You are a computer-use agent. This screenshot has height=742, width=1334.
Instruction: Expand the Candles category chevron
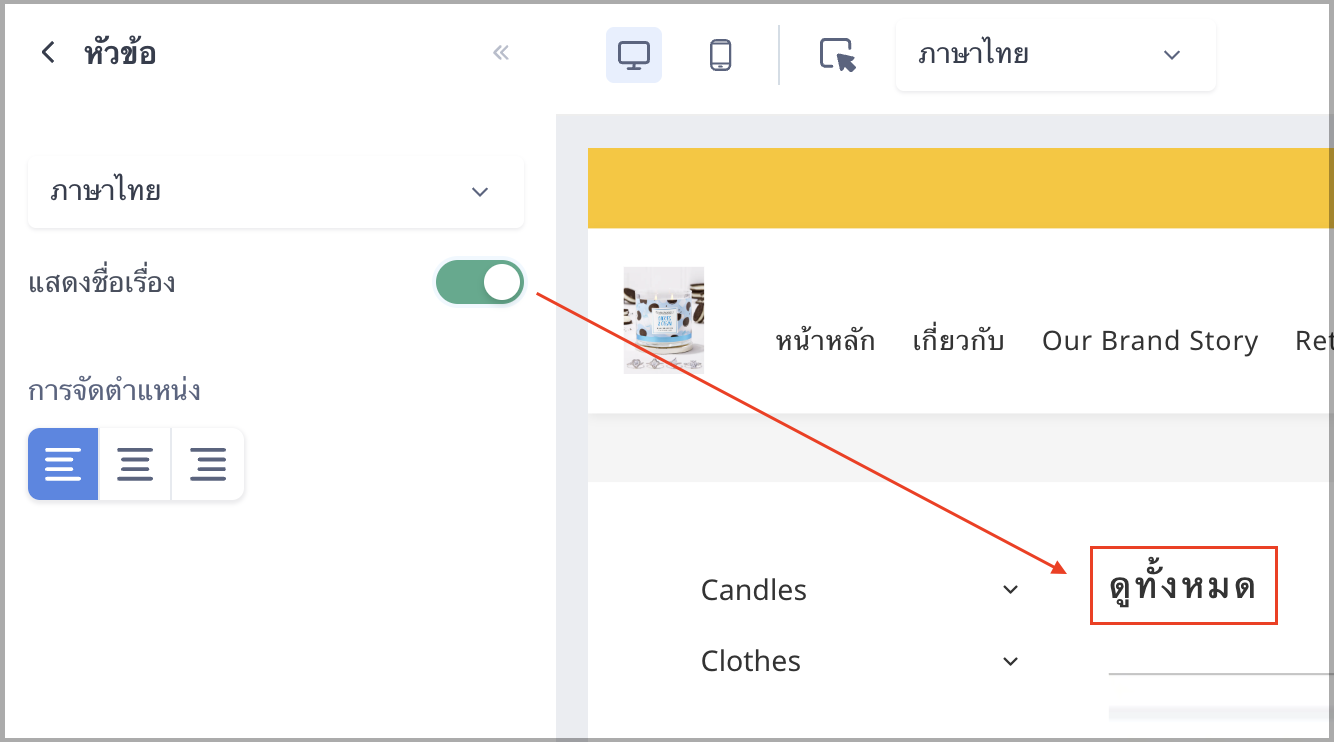(1010, 590)
